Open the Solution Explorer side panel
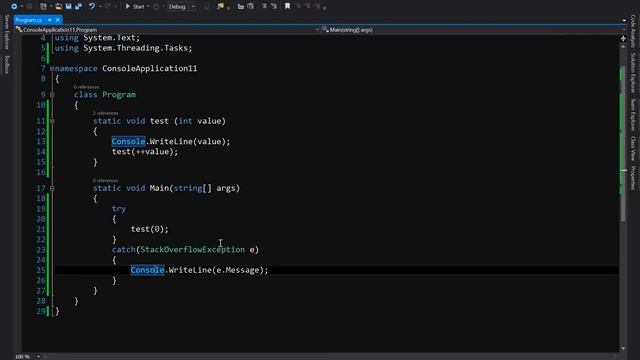640x360 pixels. (633, 73)
